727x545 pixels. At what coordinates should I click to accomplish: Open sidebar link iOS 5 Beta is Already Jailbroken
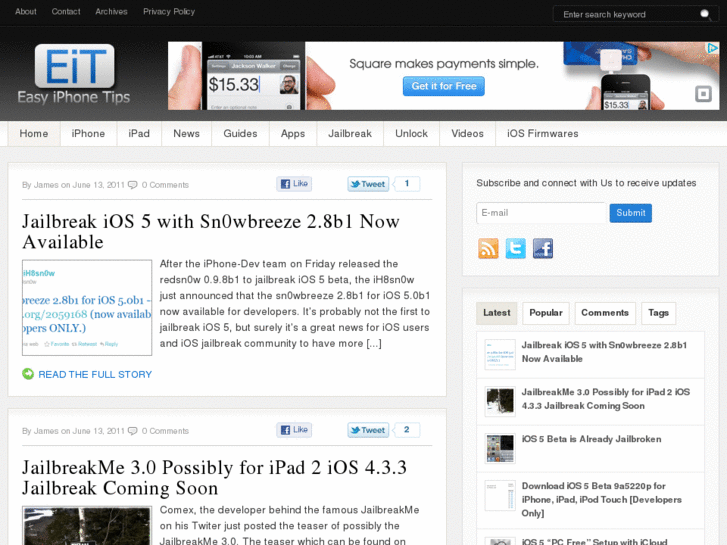click(x=591, y=439)
